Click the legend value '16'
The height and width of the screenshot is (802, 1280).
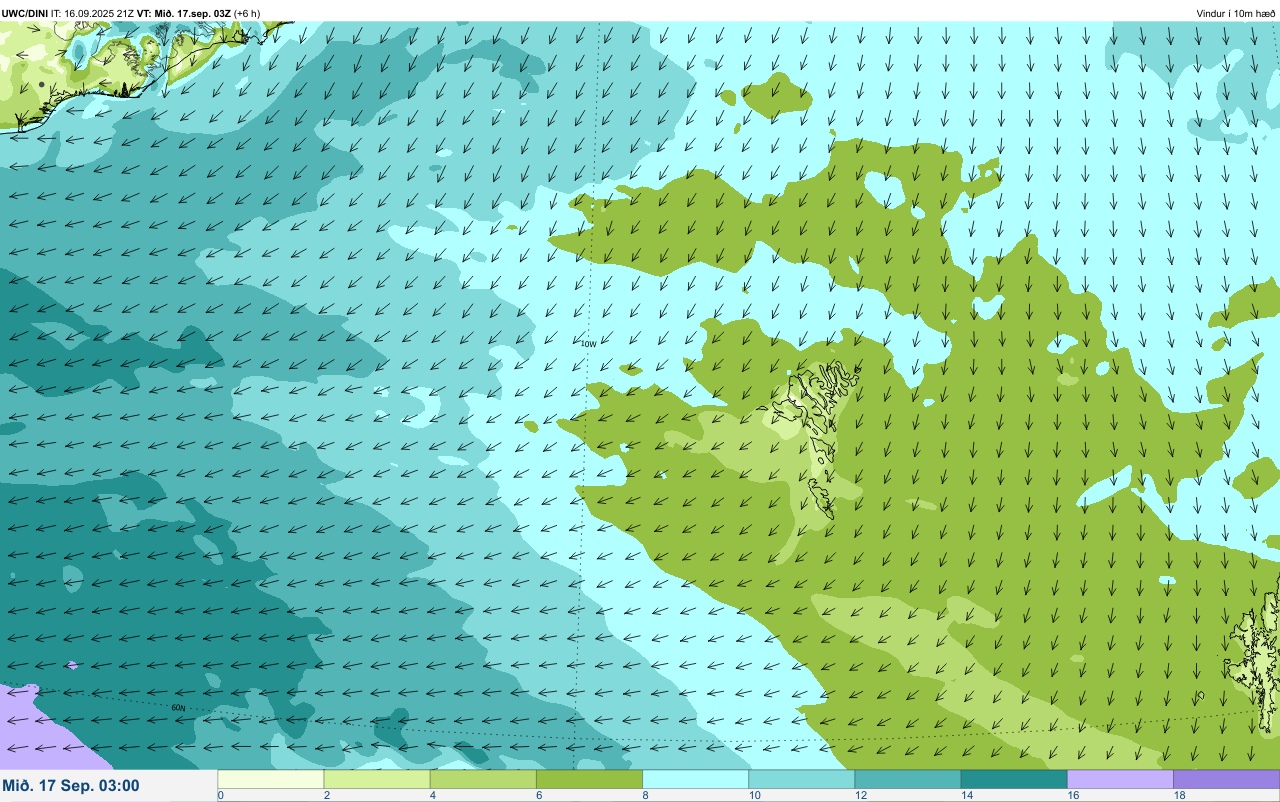point(1072,796)
